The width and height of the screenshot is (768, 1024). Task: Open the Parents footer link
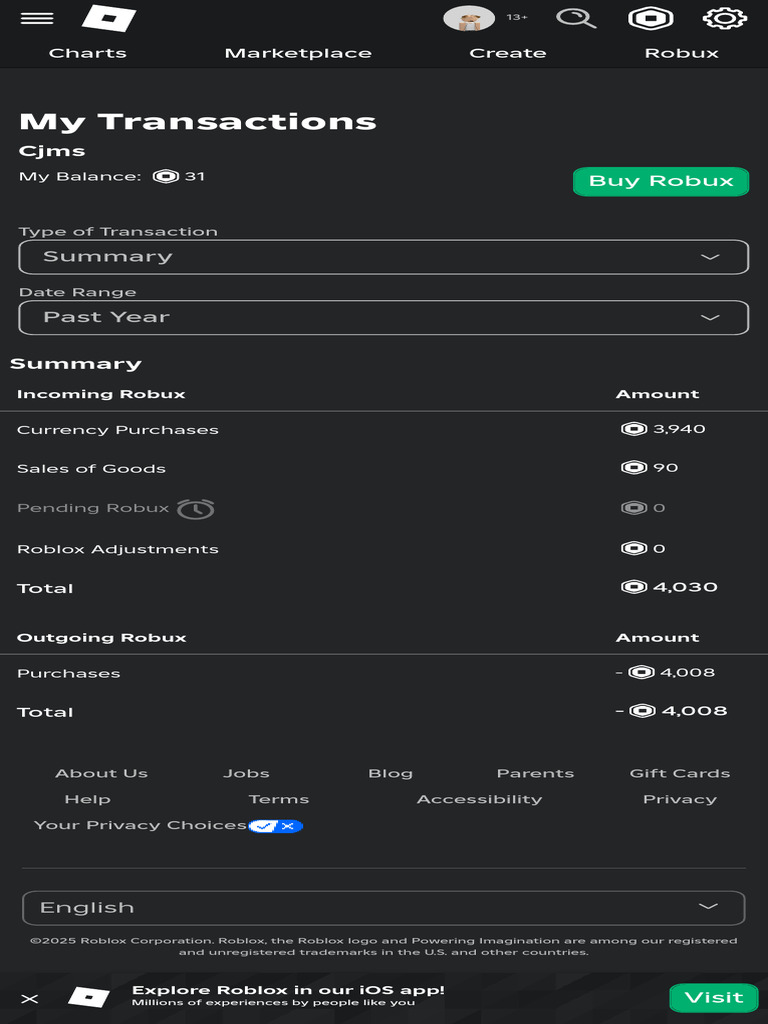[x=536, y=773]
